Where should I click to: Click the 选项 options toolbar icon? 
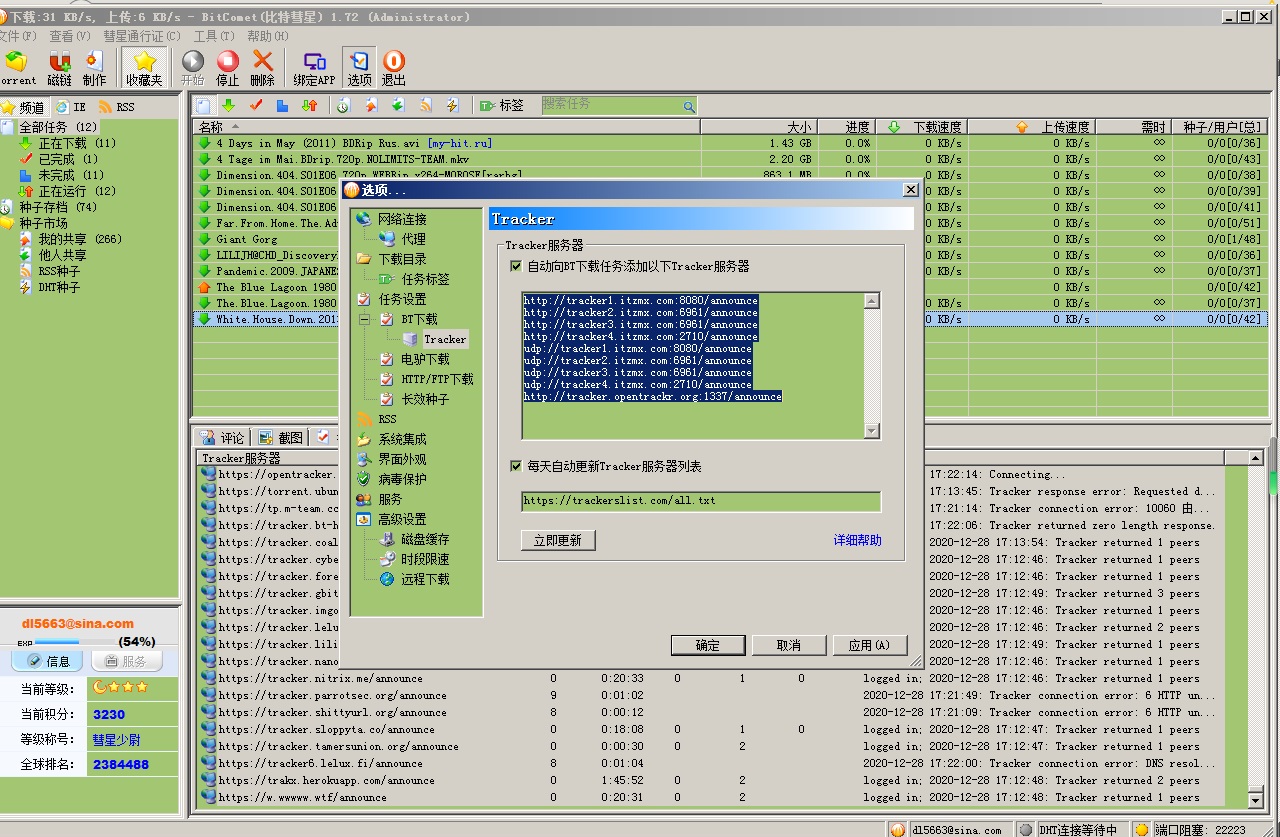coord(359,68)
